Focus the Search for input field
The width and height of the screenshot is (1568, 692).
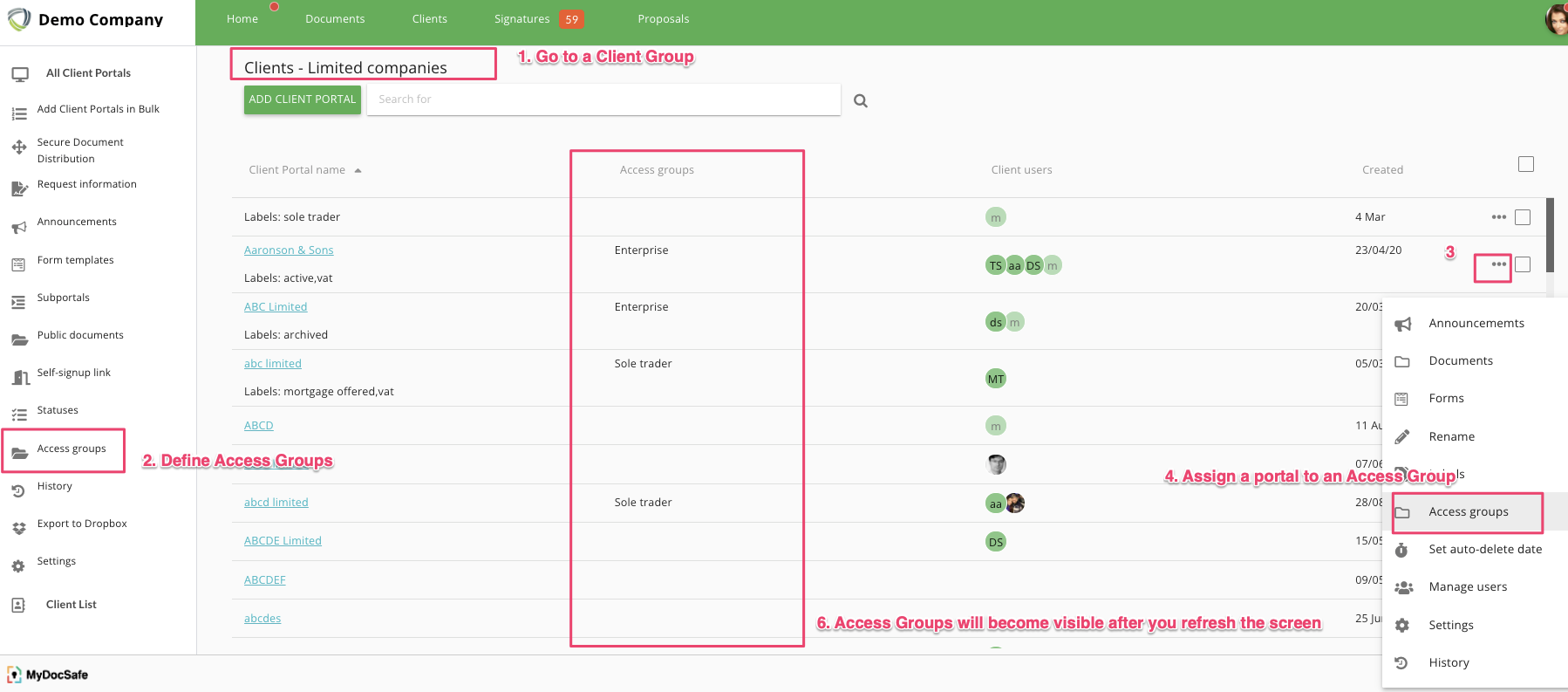pos(603,99)
